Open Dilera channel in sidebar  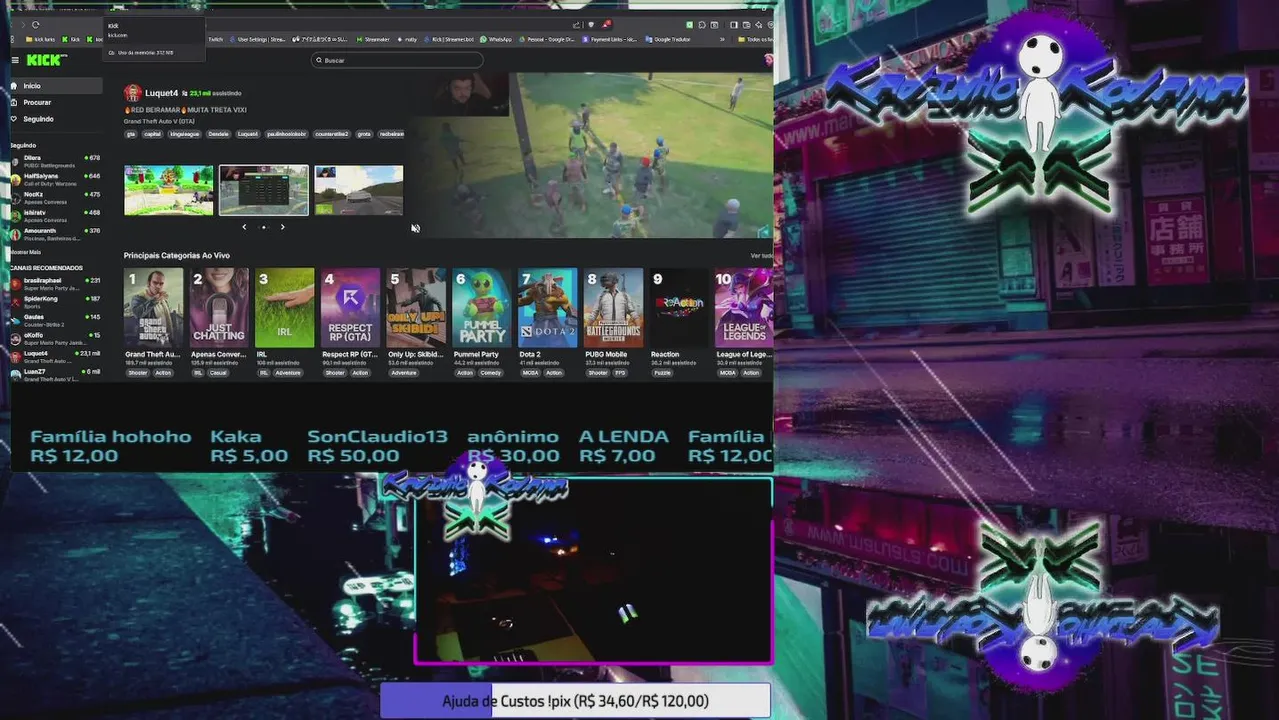(56, 160)
